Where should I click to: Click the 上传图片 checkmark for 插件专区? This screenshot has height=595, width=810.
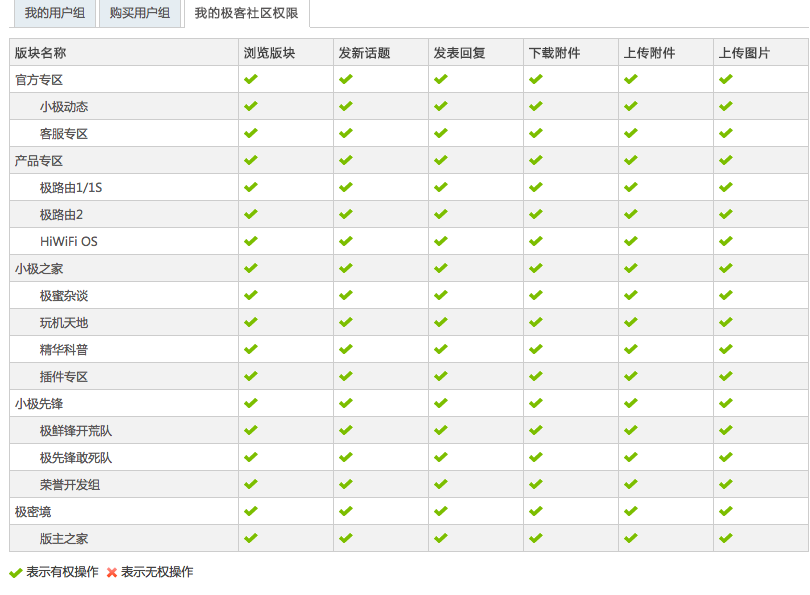726,376
